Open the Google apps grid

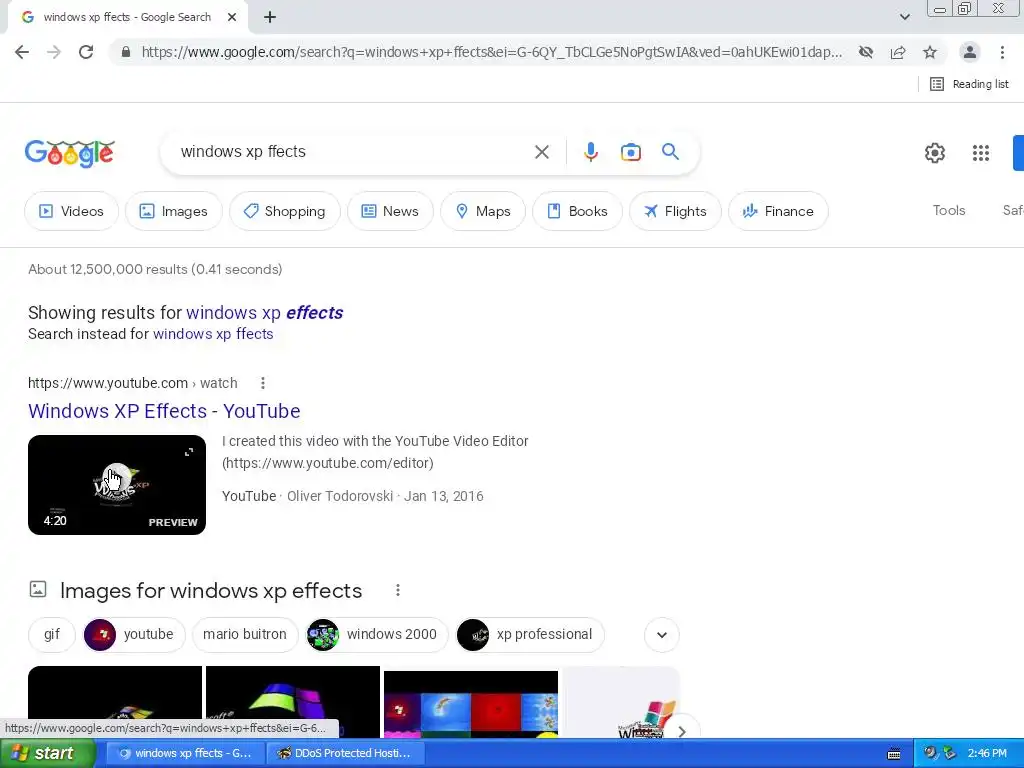[980, 153]
